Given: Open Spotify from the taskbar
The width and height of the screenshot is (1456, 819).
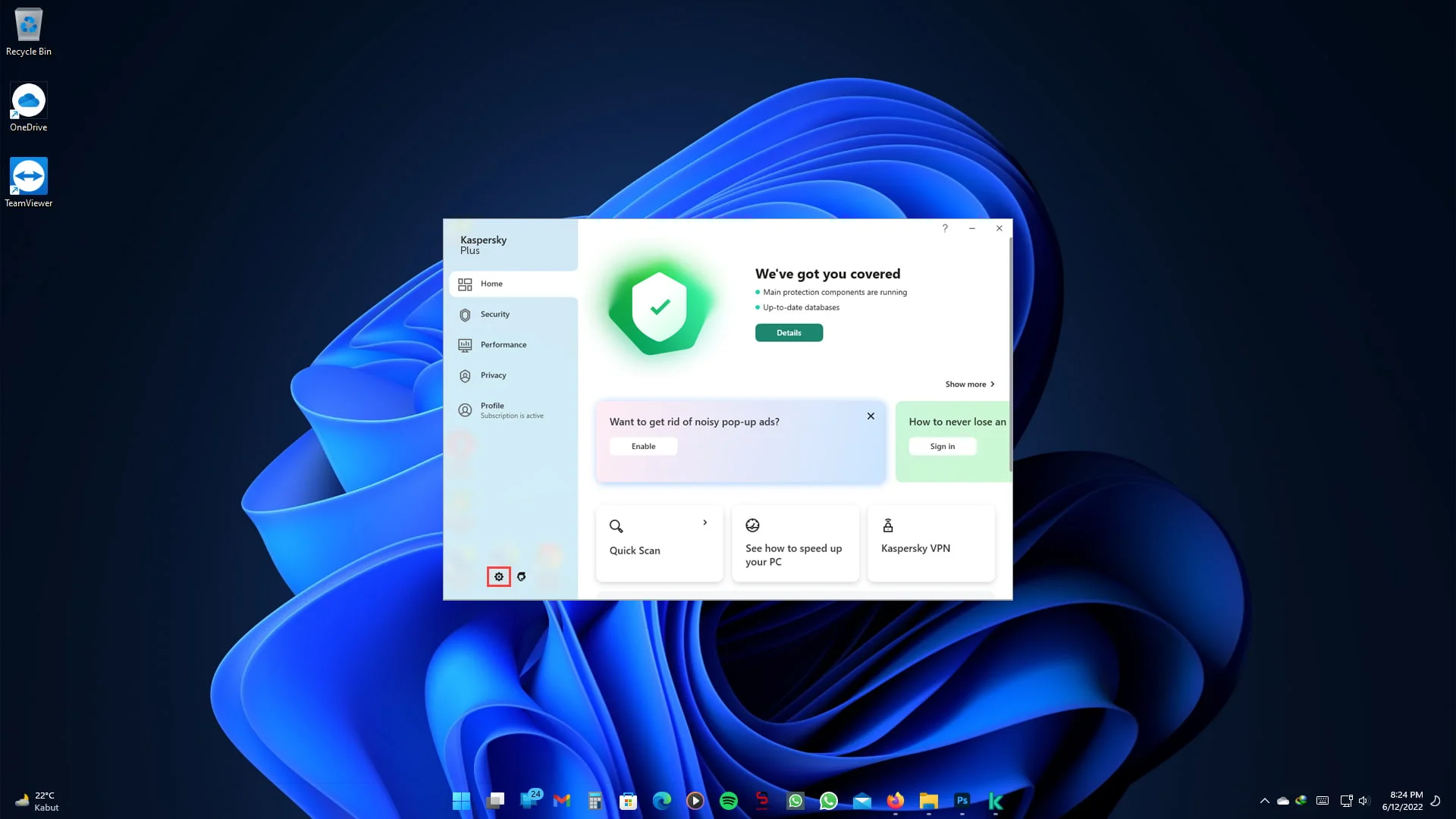Looking at the screenshot, I should click(x=729, y=801).
